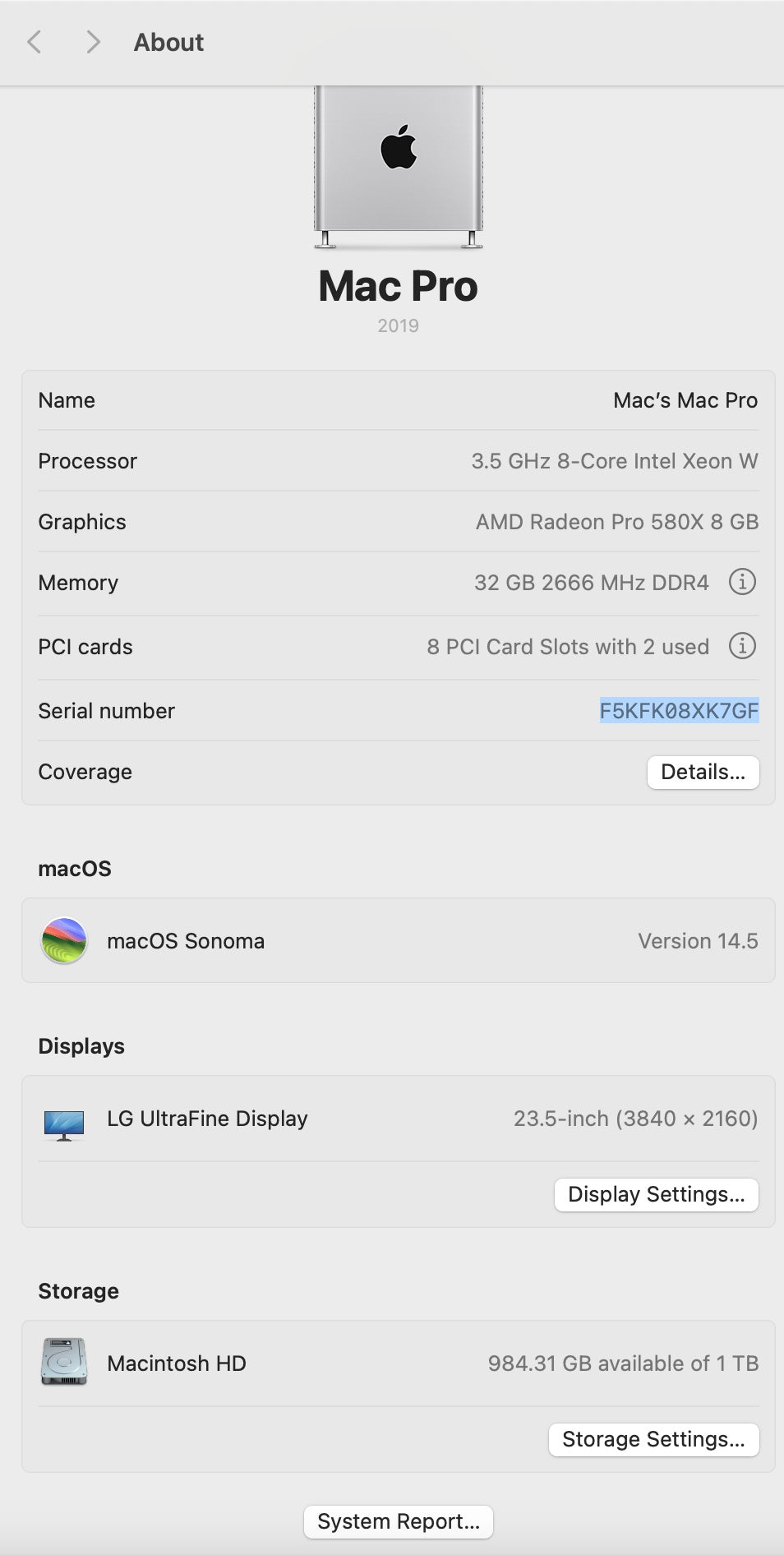The image size is (784, 1555).
Task: Click the Graphics row showing AMD Radeon Pro
Action: 617,522
